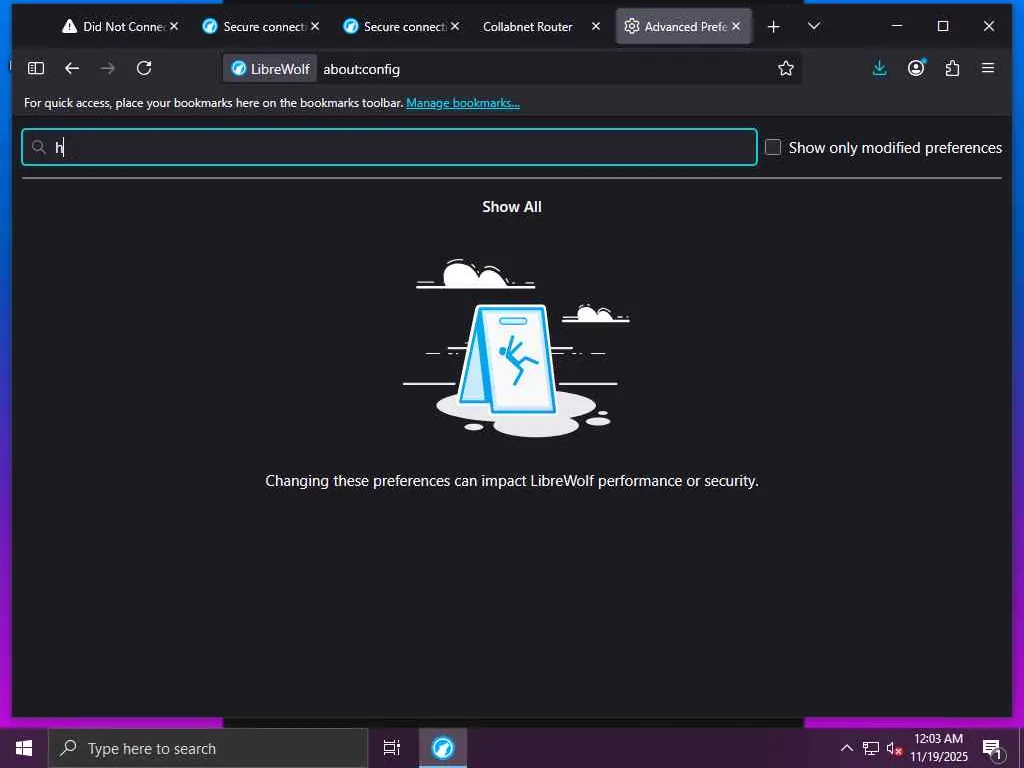This screenshot has width=1024, height=768.
Task: Show hidden system tray icons
Action: pyautogui.click(x=846, y=748)
